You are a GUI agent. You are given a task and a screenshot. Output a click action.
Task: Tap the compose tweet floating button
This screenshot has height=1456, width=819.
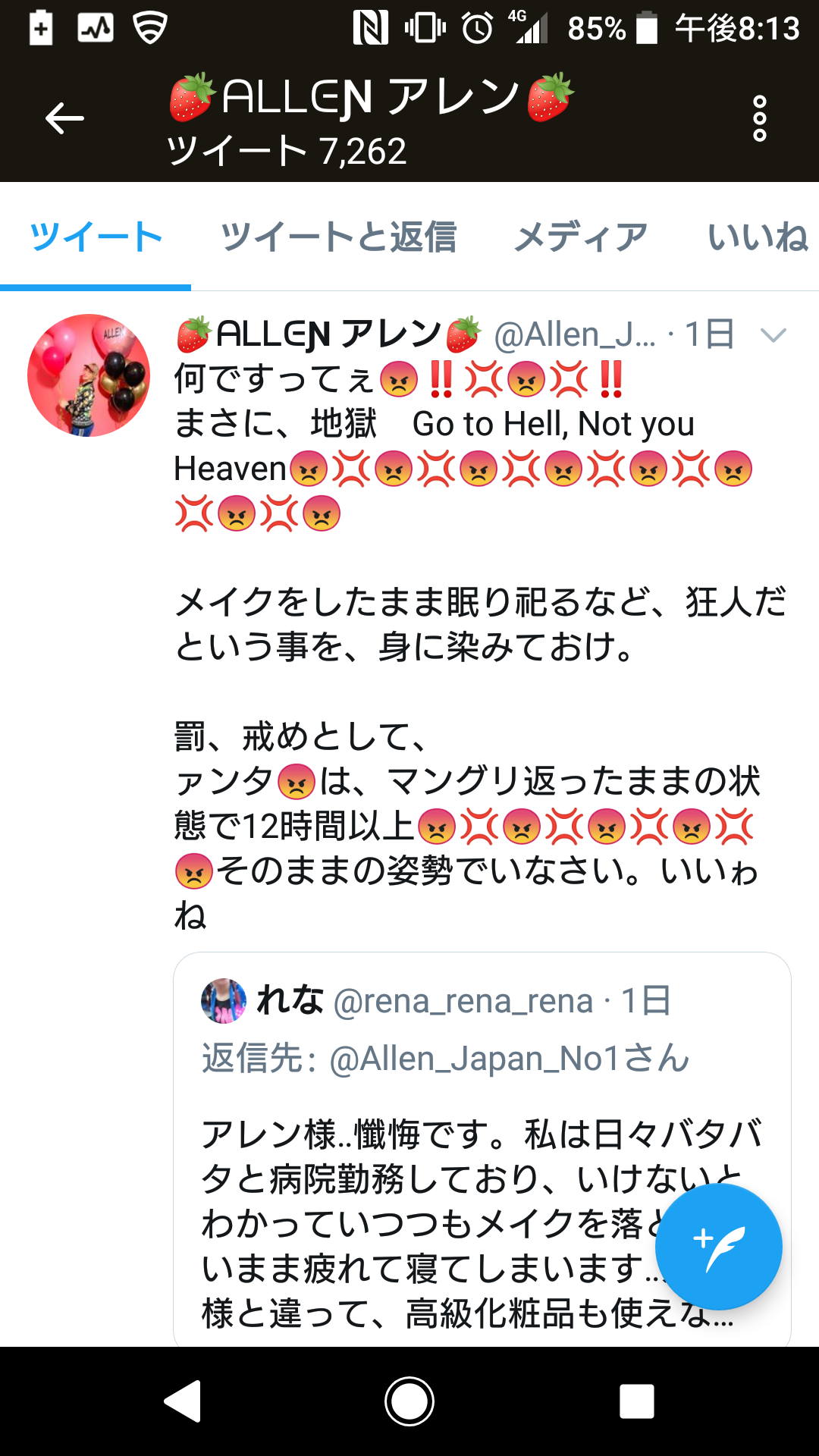[x=718, y=1246]
